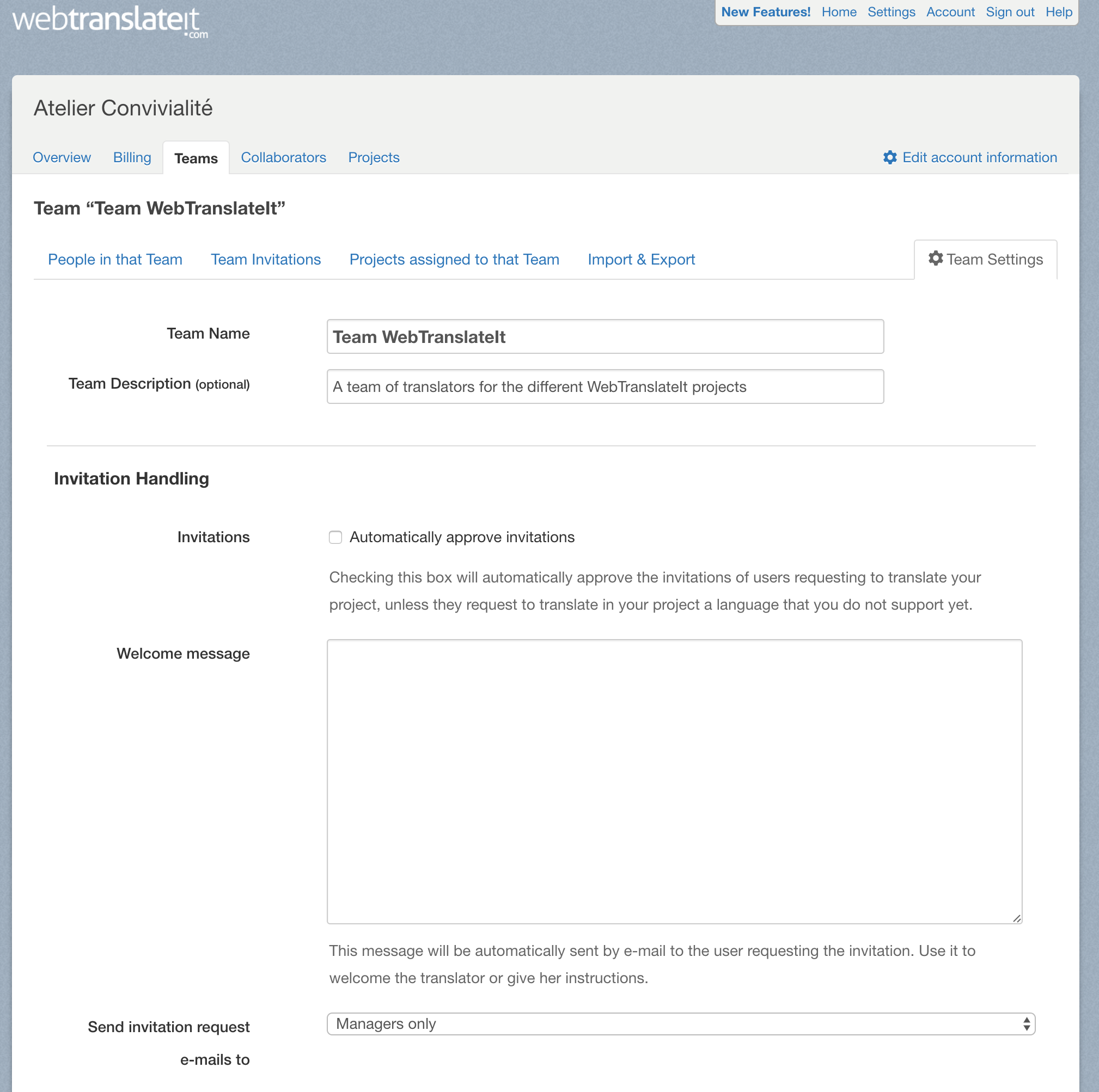The height and width of the screenshot is (1092, 1099).
Task: Open the Help link
Action: 1059,12
